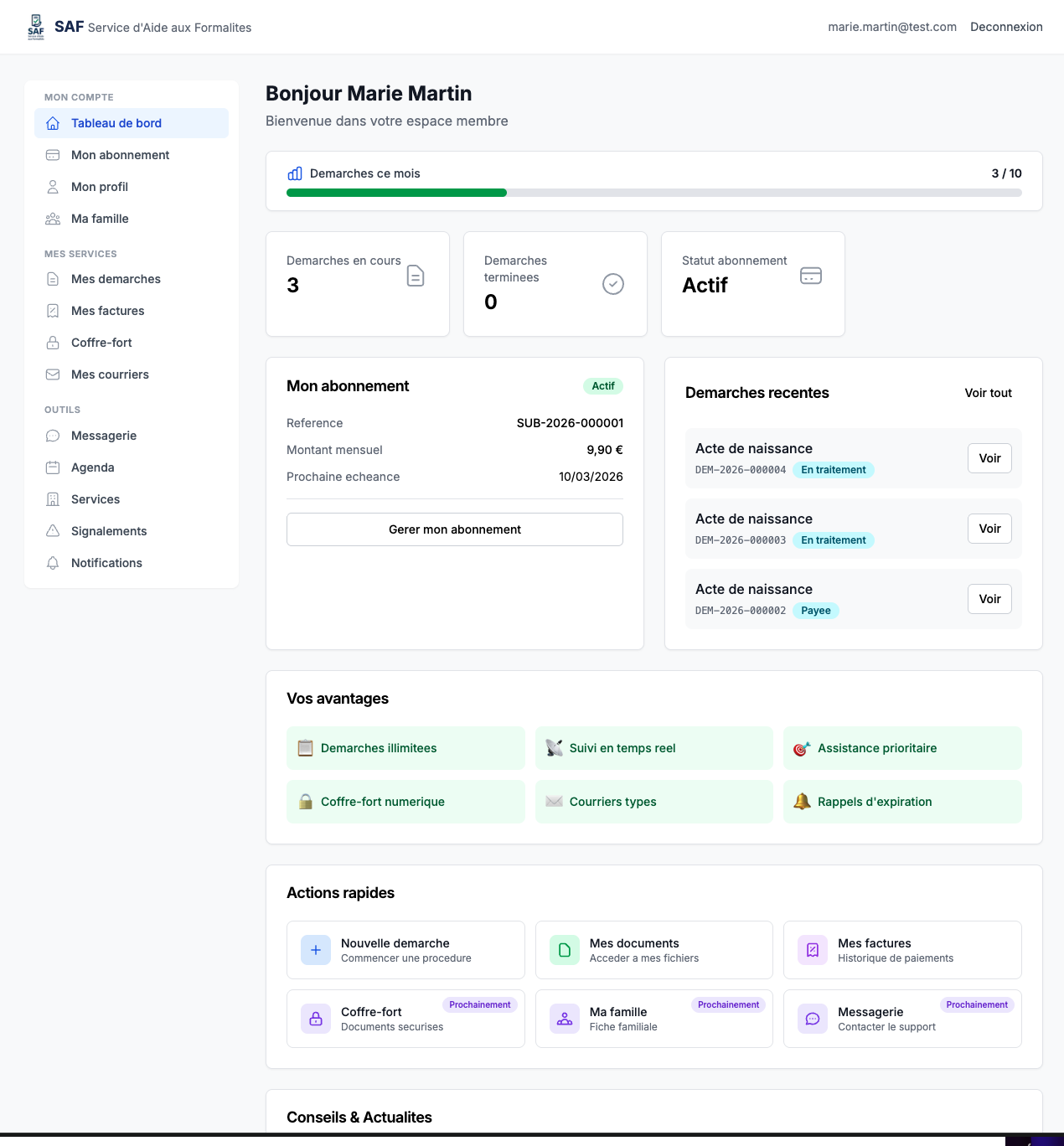Open Mes courriers sidebar item
Screen dimensions: 1064x1146
tap(110, 374)
